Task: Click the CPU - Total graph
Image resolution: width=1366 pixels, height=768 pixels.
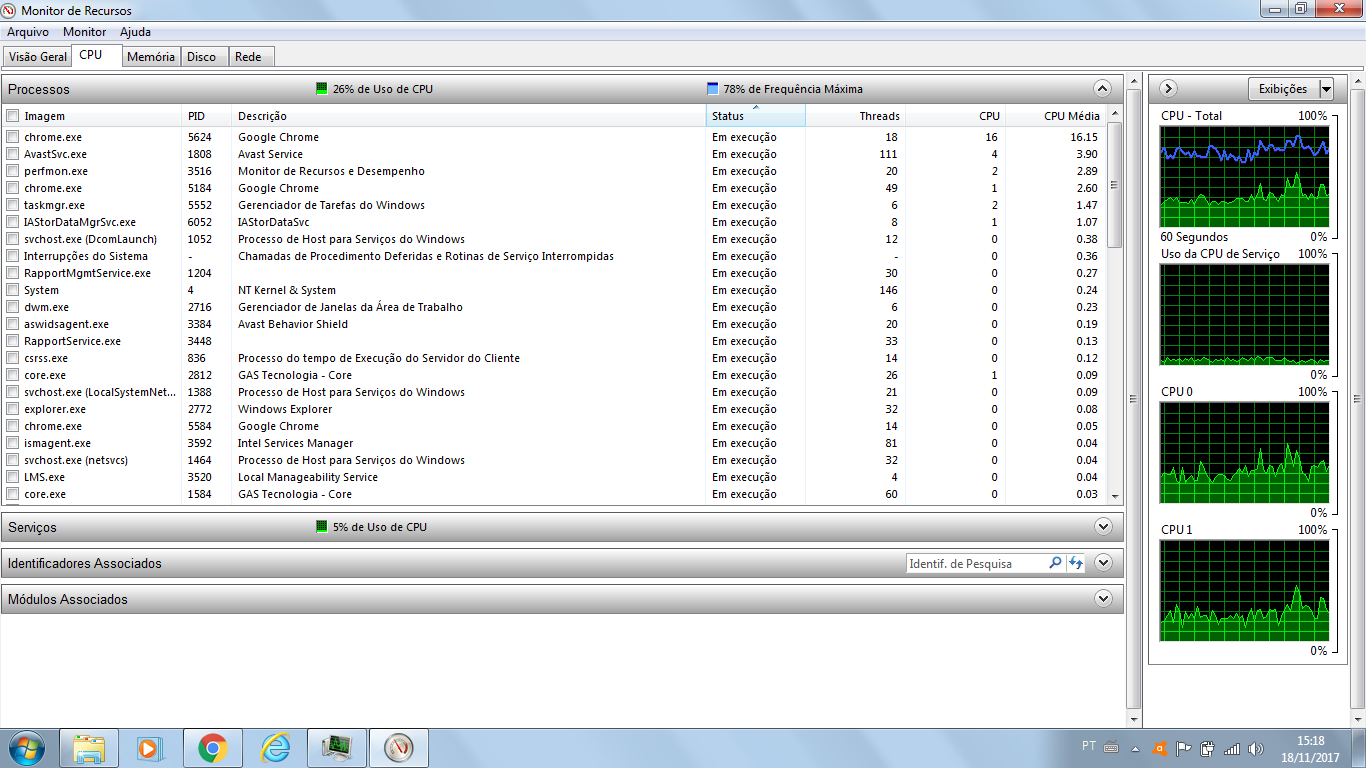Action: point(1245,176)
